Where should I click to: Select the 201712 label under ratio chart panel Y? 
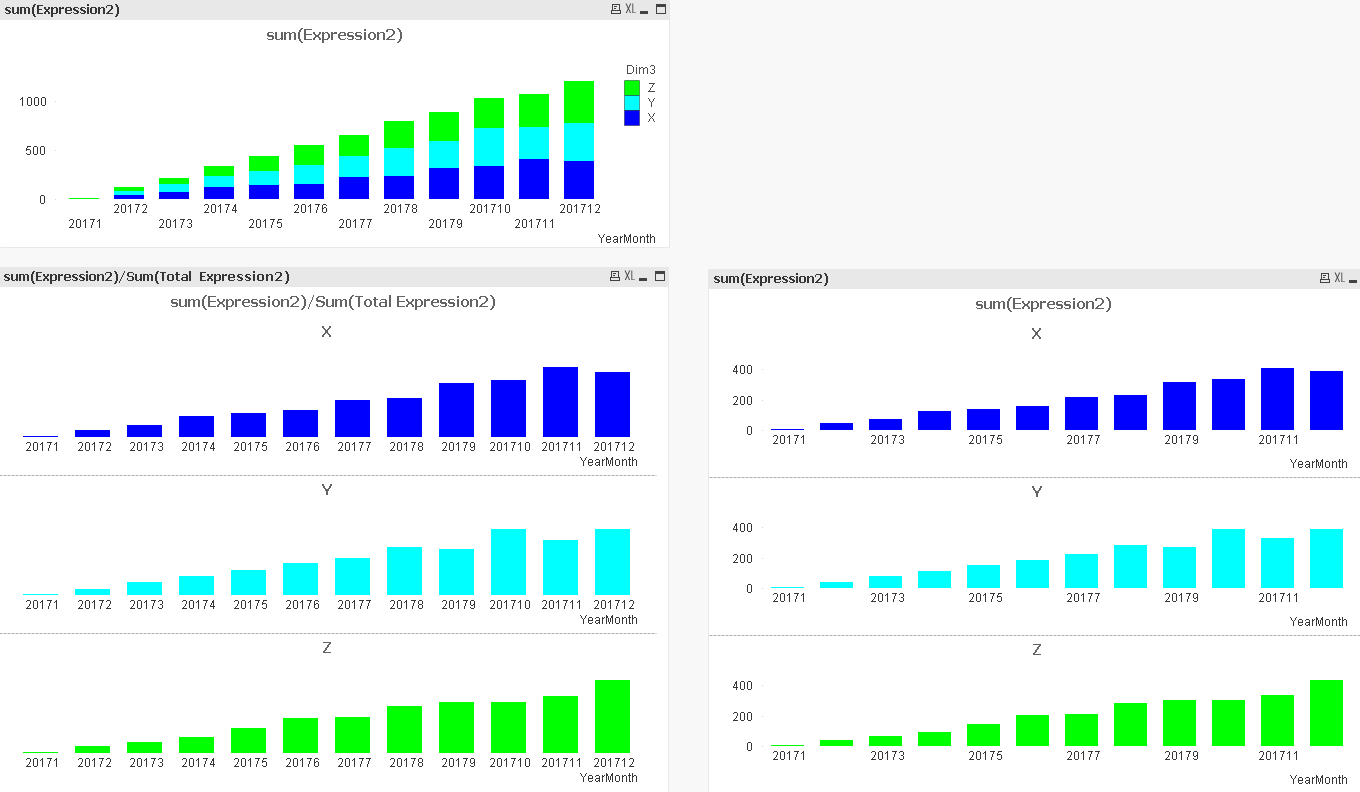pyautogui.click(x=614, y=605)
